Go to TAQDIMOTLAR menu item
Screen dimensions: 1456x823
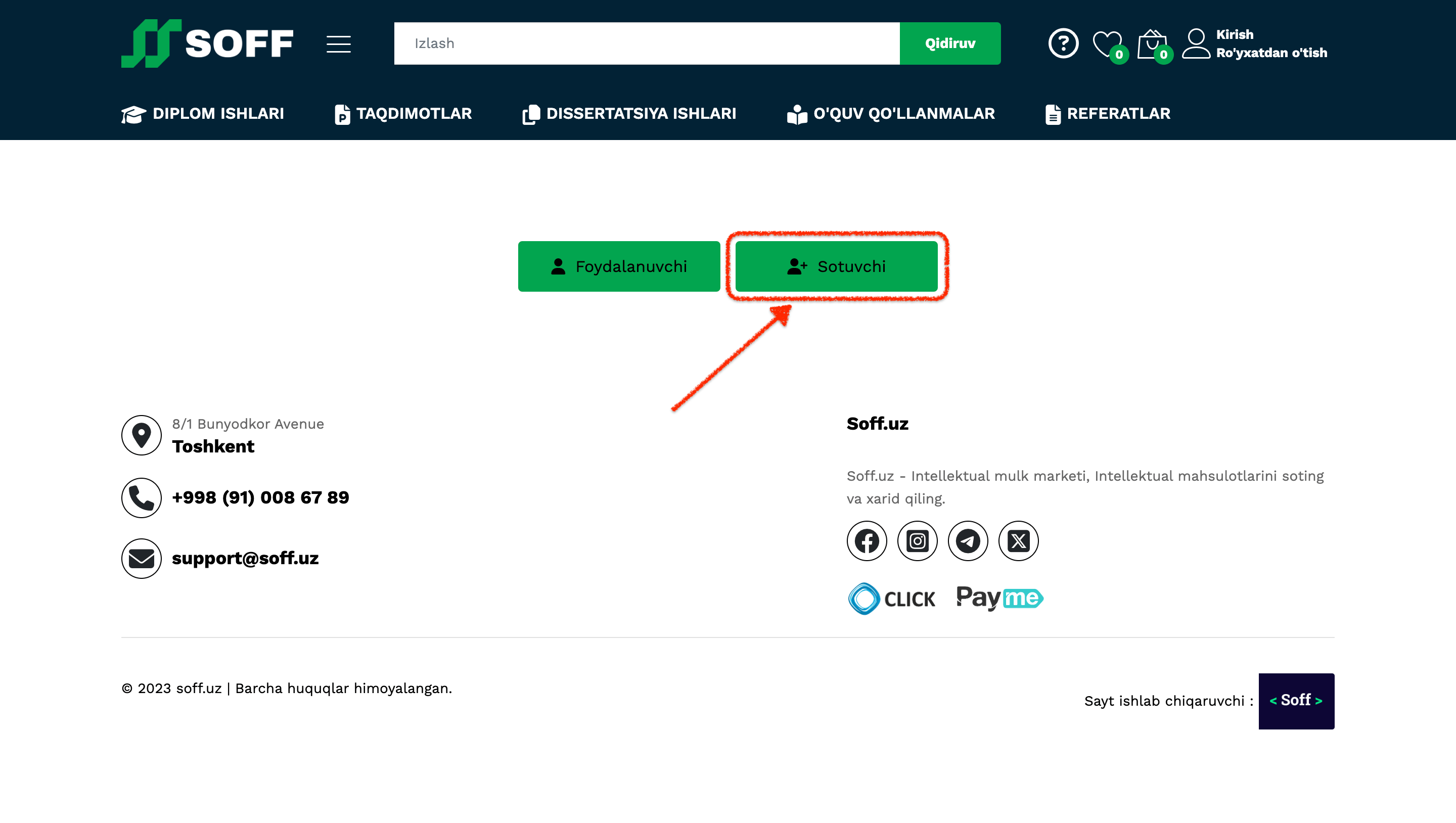point(403,114)
